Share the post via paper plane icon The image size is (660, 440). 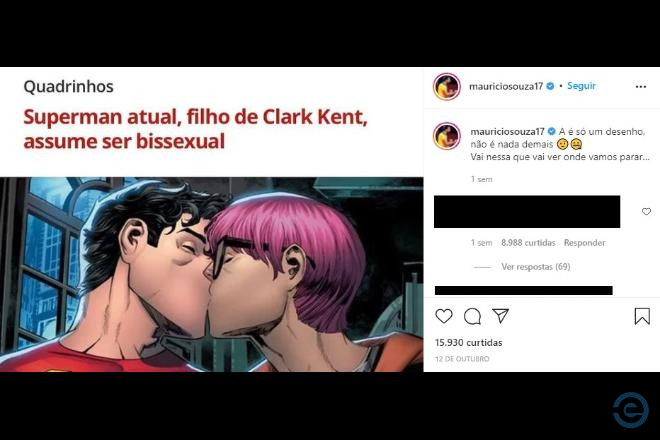coord(500,316)
